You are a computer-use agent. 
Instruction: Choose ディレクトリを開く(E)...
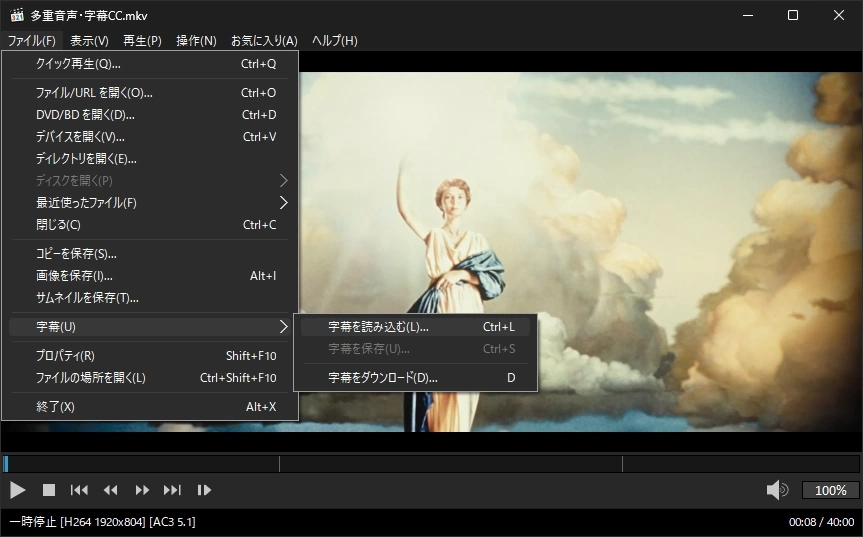(150, 159)
